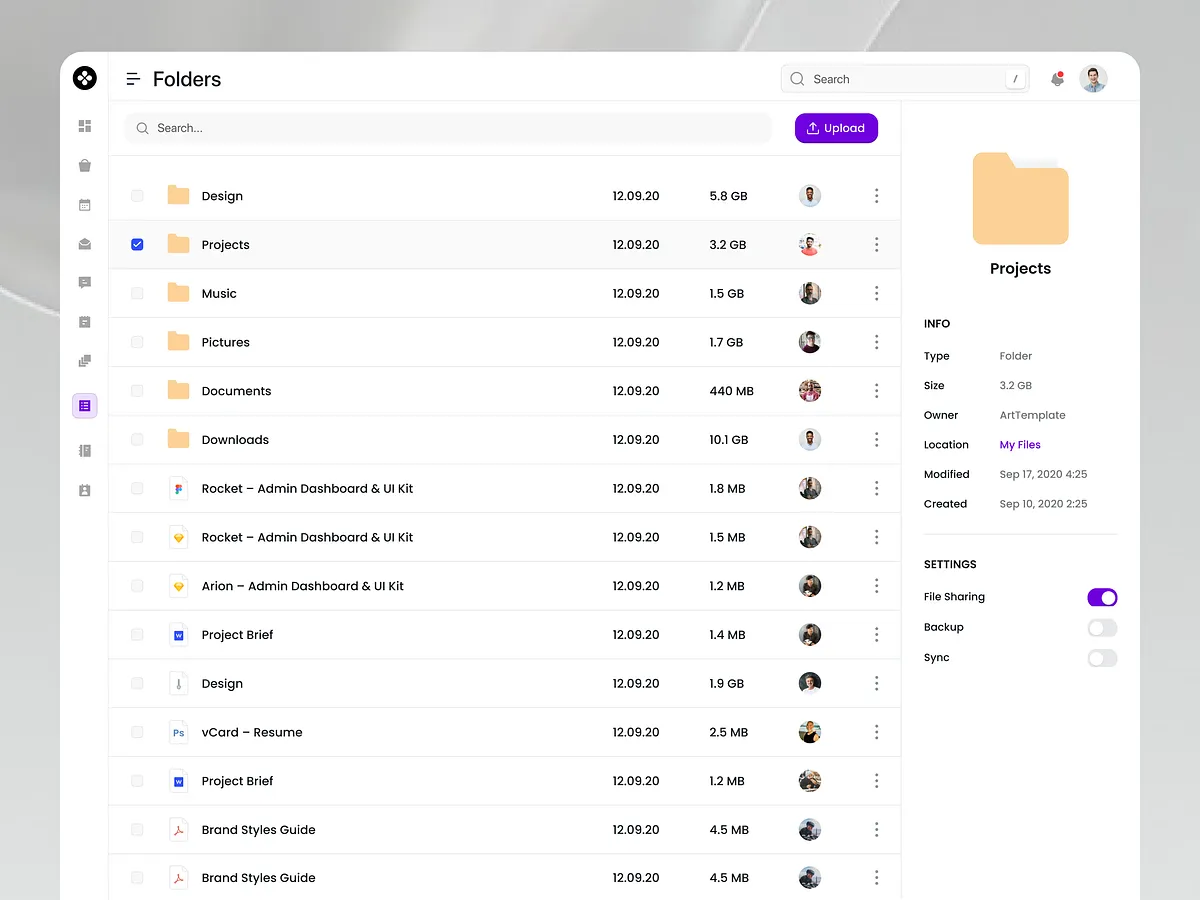This screenshot has height=900, width=1200.
Task: Check the checkbox next to Design folder
Action: pyautogui.click(x=136, y=196)
